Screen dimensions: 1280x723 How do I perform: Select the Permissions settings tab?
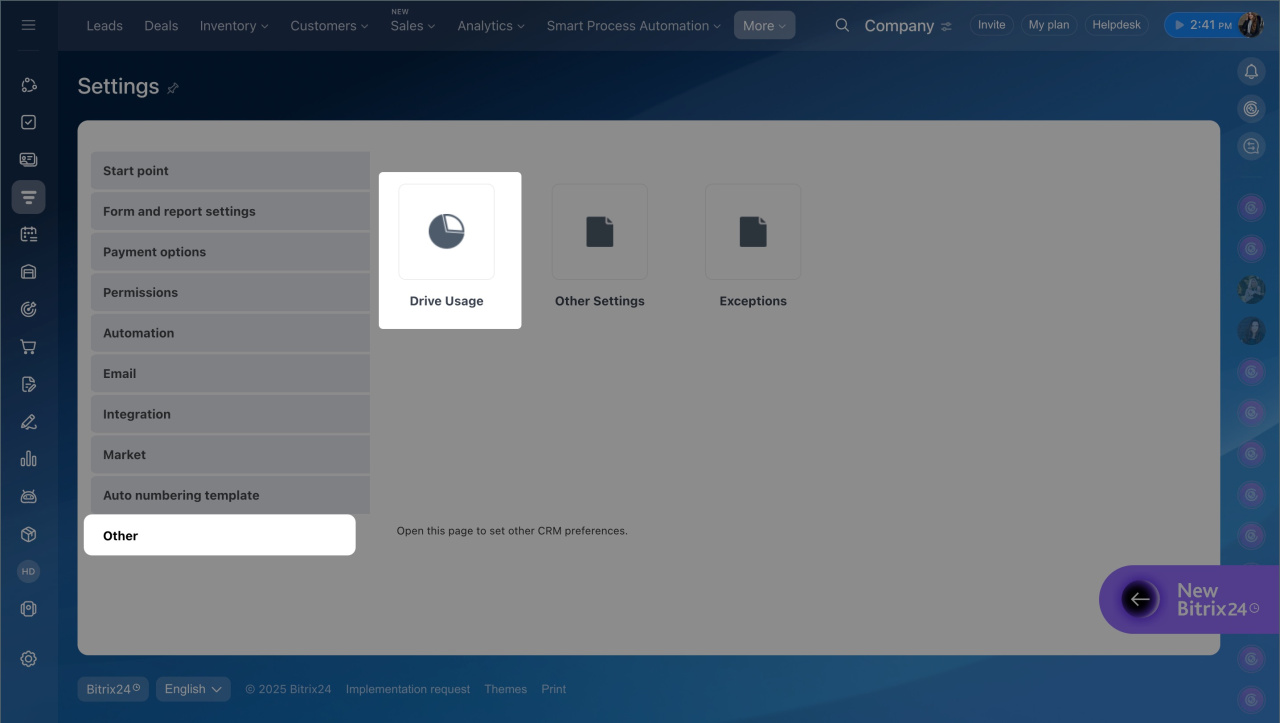click(x=230, y=292)
